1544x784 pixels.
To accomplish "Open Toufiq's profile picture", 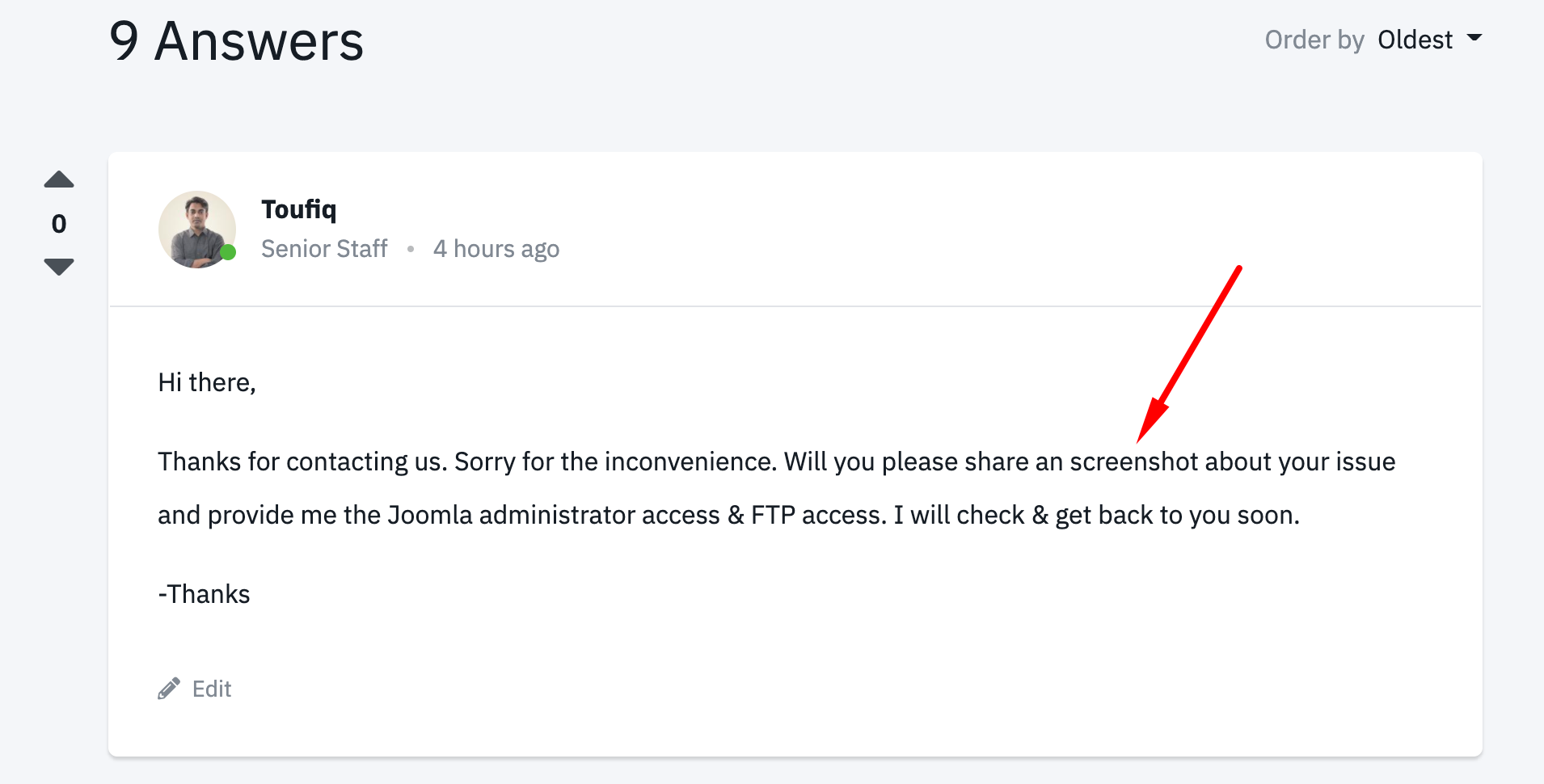I will click(196, 230).
